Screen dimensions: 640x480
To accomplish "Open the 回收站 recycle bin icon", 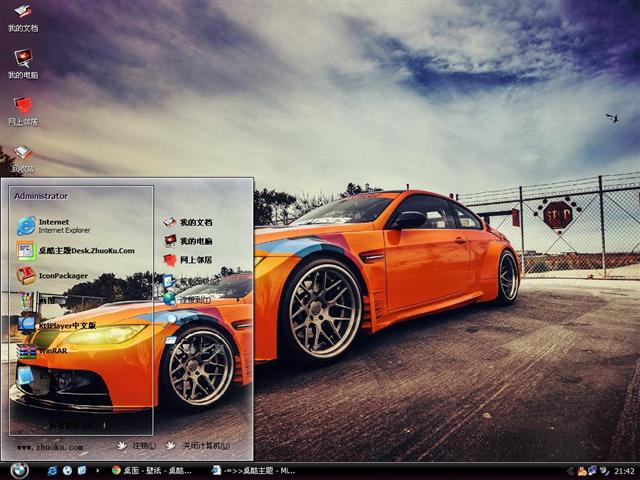I will [x=22, y=154].
